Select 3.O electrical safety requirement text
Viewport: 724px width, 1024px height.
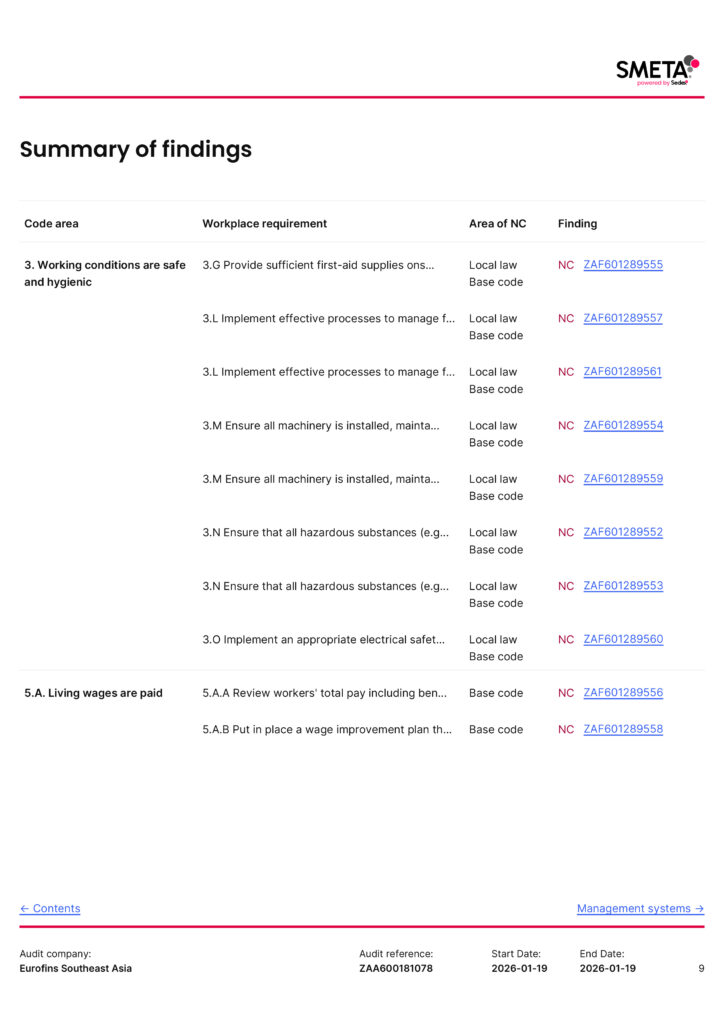pos(323,639)
